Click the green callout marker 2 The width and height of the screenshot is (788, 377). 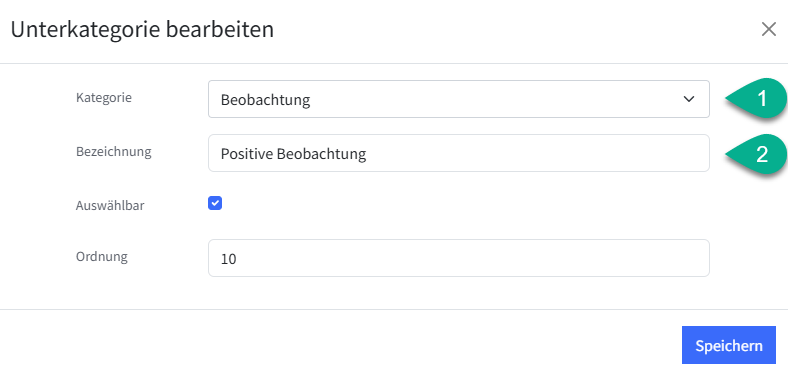[x=756, y=154]
